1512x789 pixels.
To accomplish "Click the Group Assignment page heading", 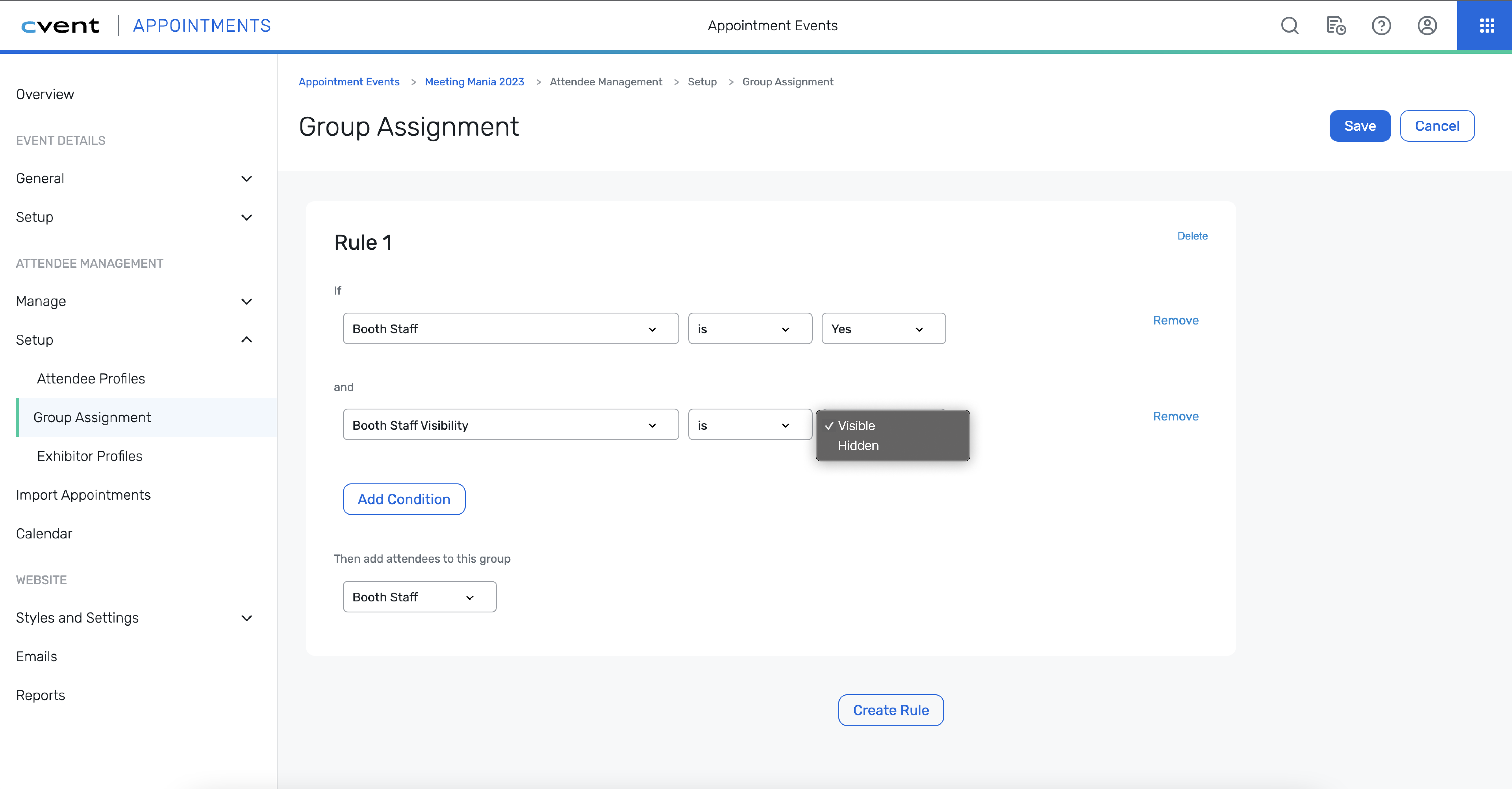I will [409, 127].
